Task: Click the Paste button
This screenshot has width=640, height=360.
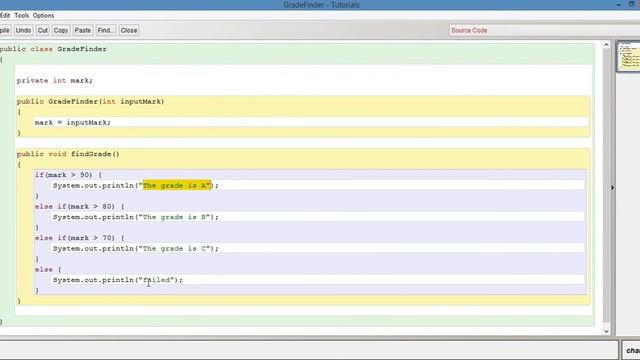Action: pyautogui.click(x=82, y=30)
